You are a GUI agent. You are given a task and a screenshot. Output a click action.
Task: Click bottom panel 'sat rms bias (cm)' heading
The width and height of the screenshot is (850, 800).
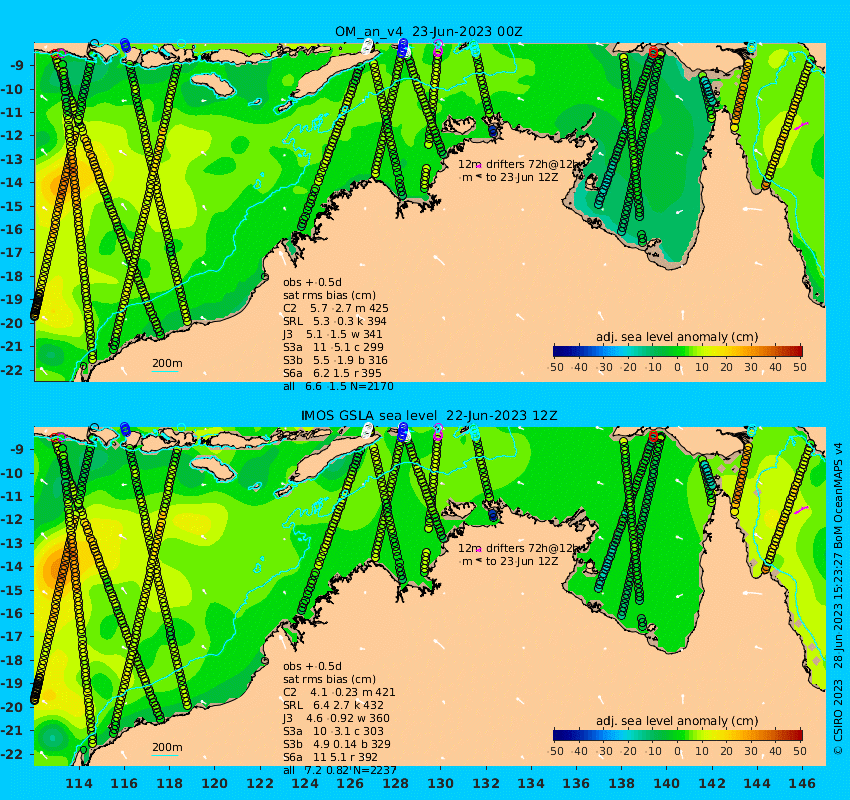click(x=329, y=679)
